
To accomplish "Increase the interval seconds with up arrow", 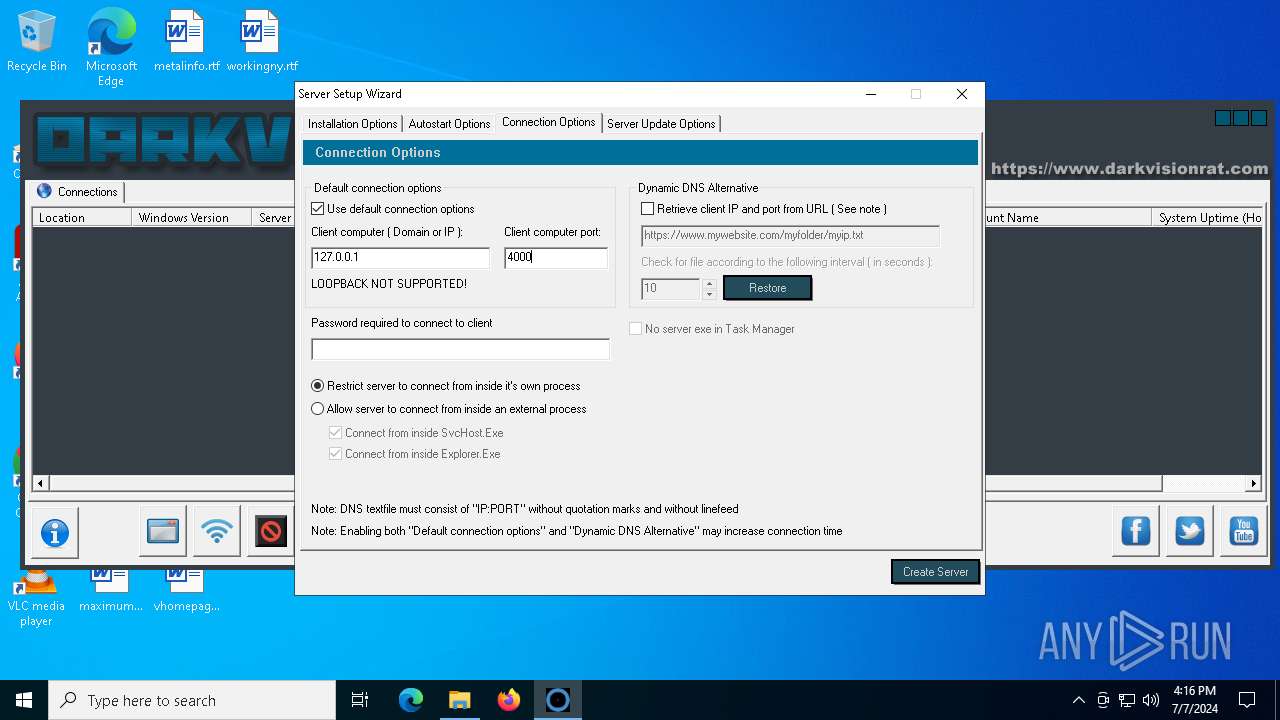I will click(x=709, y=283).
